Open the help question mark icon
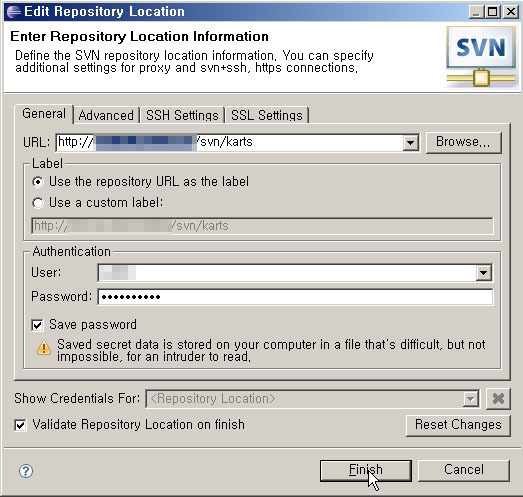 click(x=26, y=471)
